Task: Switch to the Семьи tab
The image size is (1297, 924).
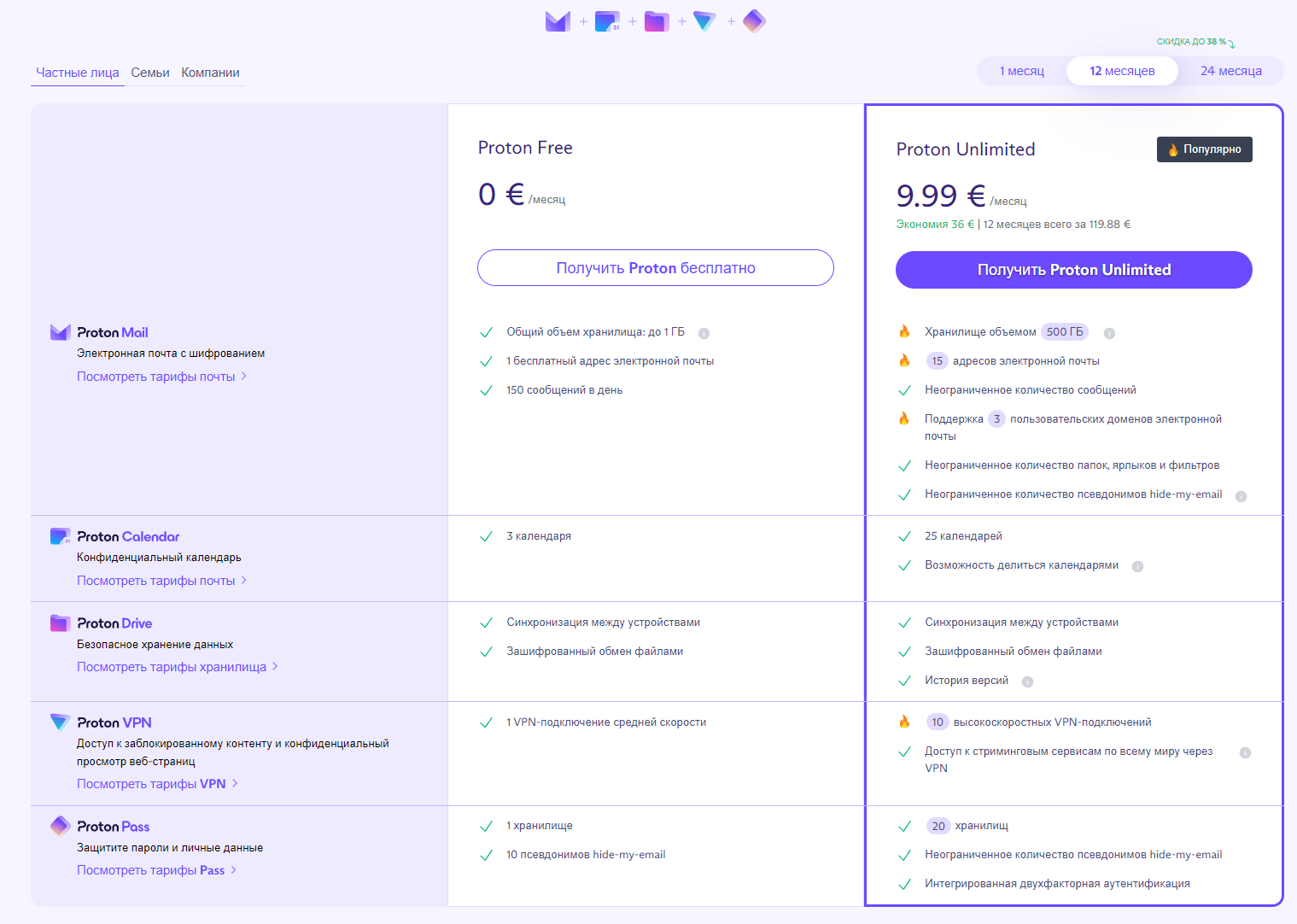Action: [x=150, y=73]
